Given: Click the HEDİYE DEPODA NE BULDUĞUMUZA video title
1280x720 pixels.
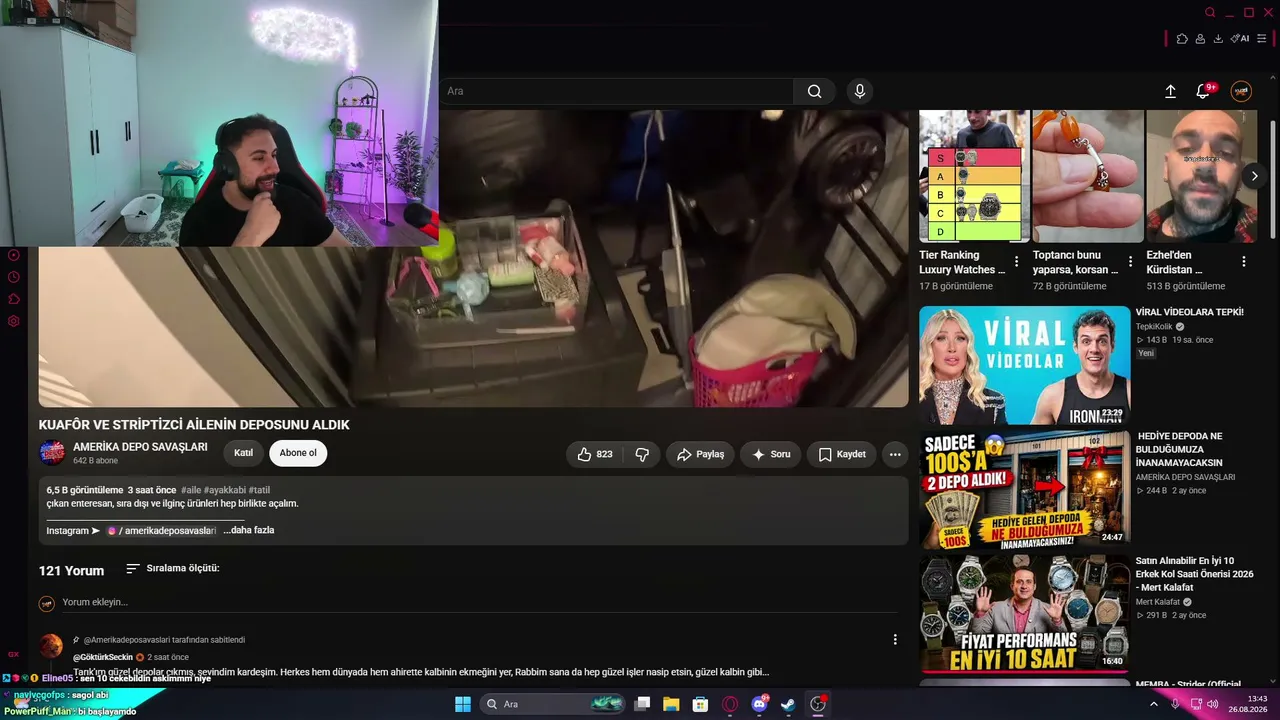Looking at the screenshot, I should 1181,450.
